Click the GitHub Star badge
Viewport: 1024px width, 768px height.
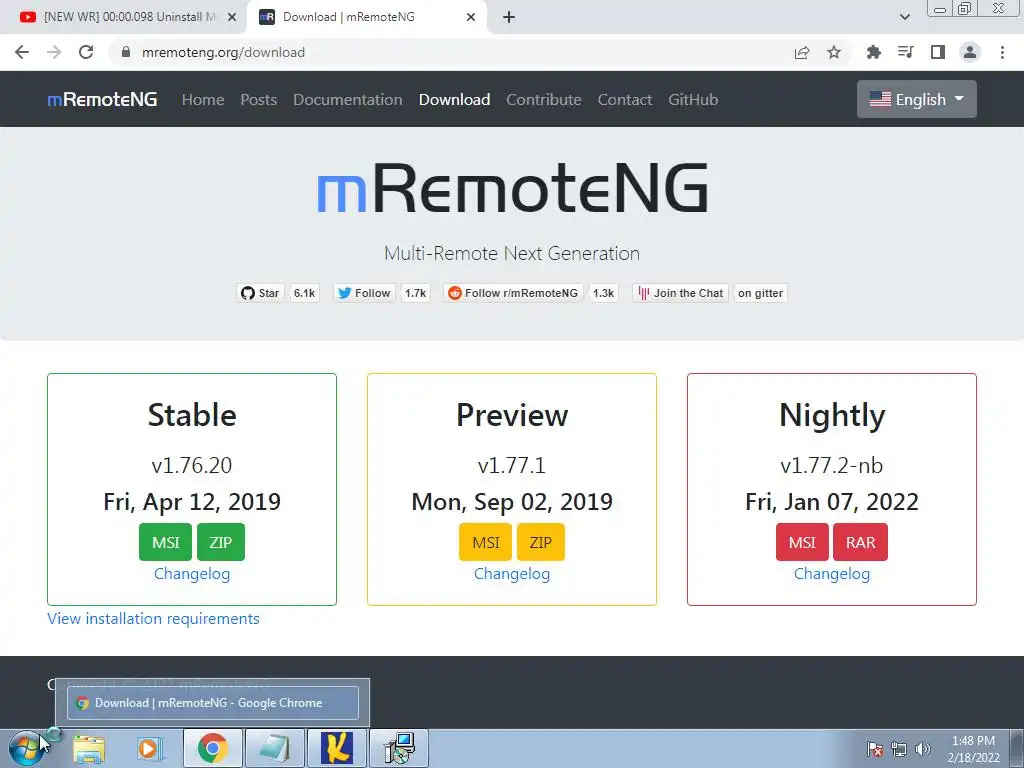coord(260,293)
